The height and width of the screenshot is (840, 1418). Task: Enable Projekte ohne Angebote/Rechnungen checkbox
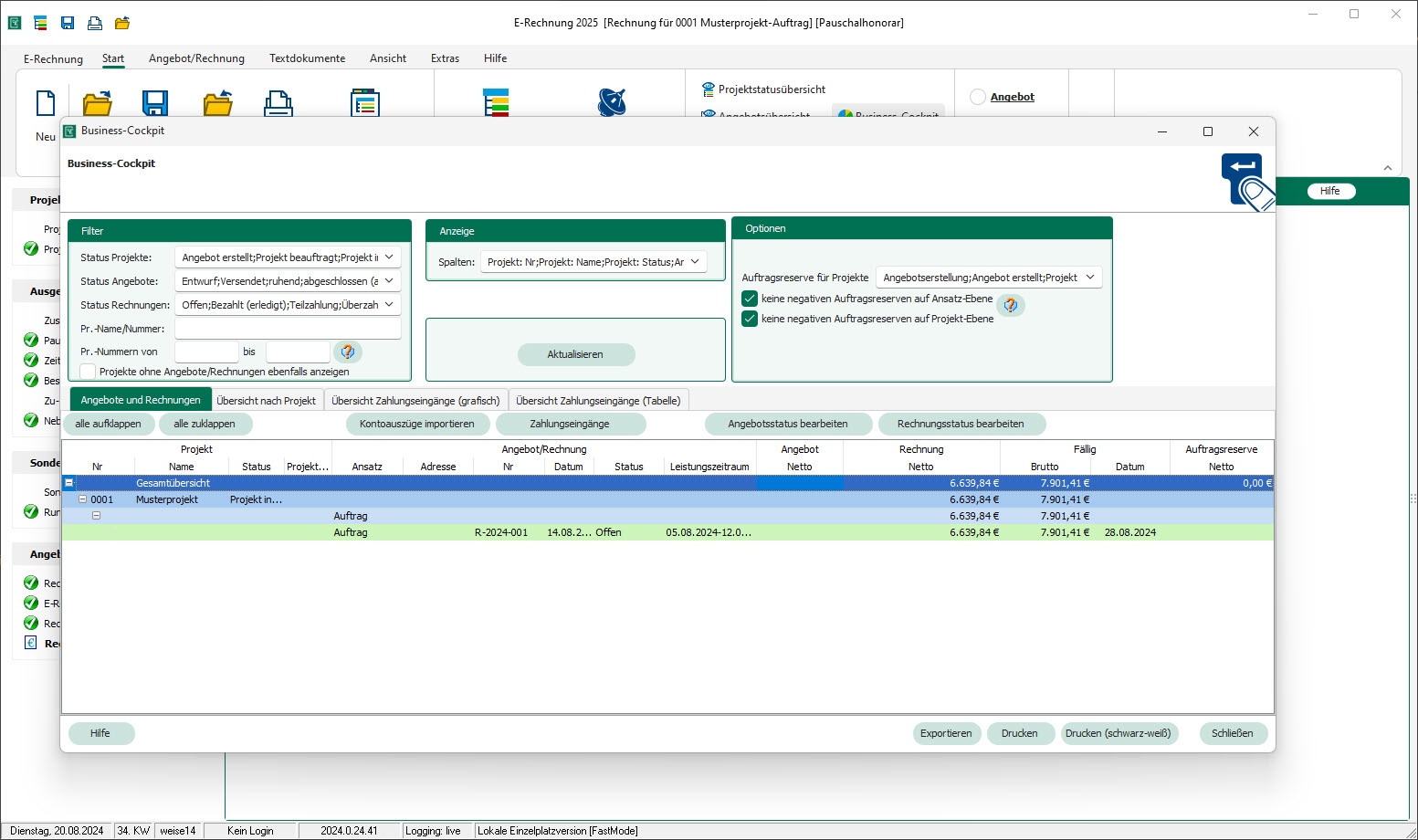[89, 372]
